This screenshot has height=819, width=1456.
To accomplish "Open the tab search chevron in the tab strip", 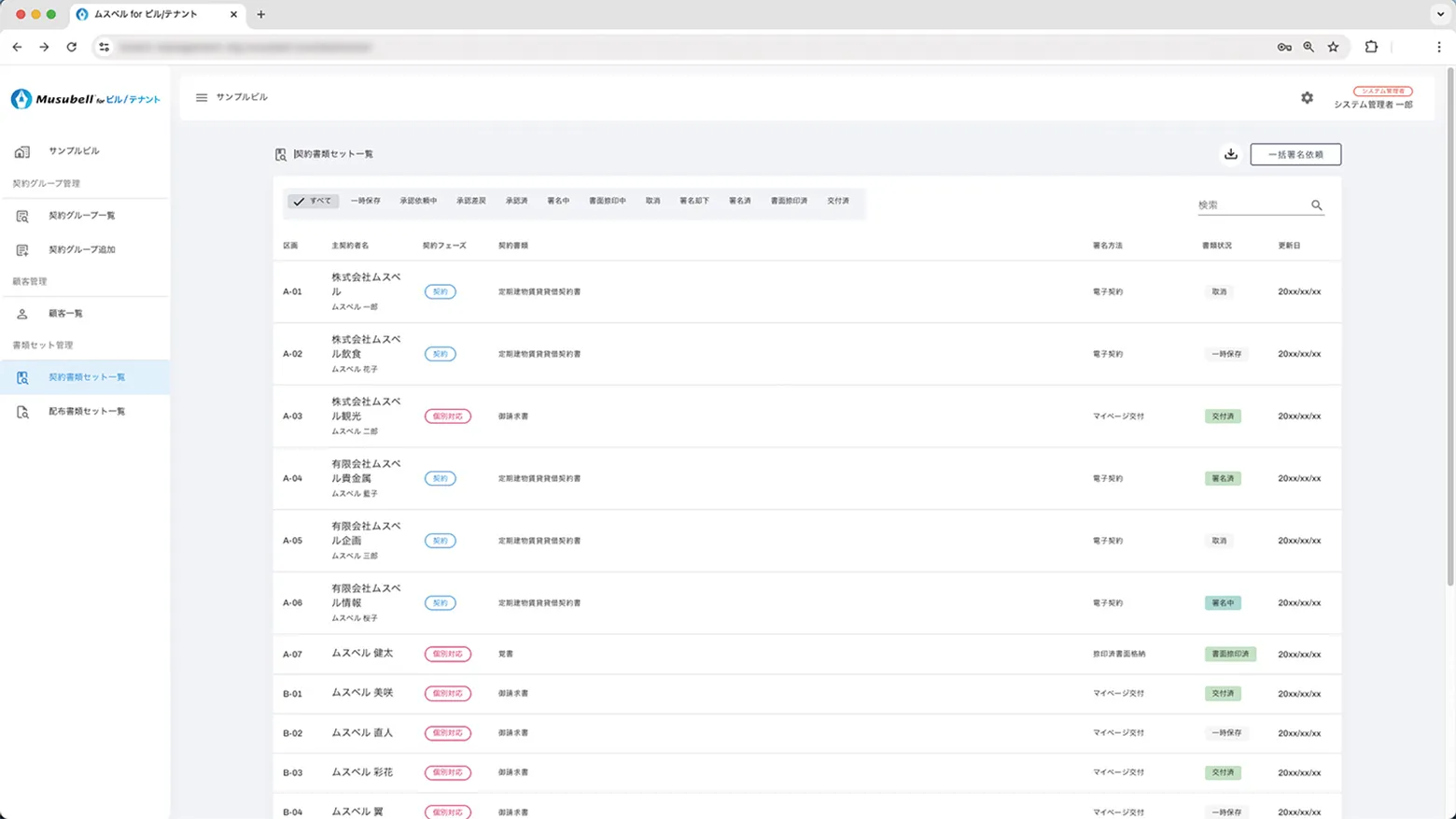I will click(x=1438, y=14).
